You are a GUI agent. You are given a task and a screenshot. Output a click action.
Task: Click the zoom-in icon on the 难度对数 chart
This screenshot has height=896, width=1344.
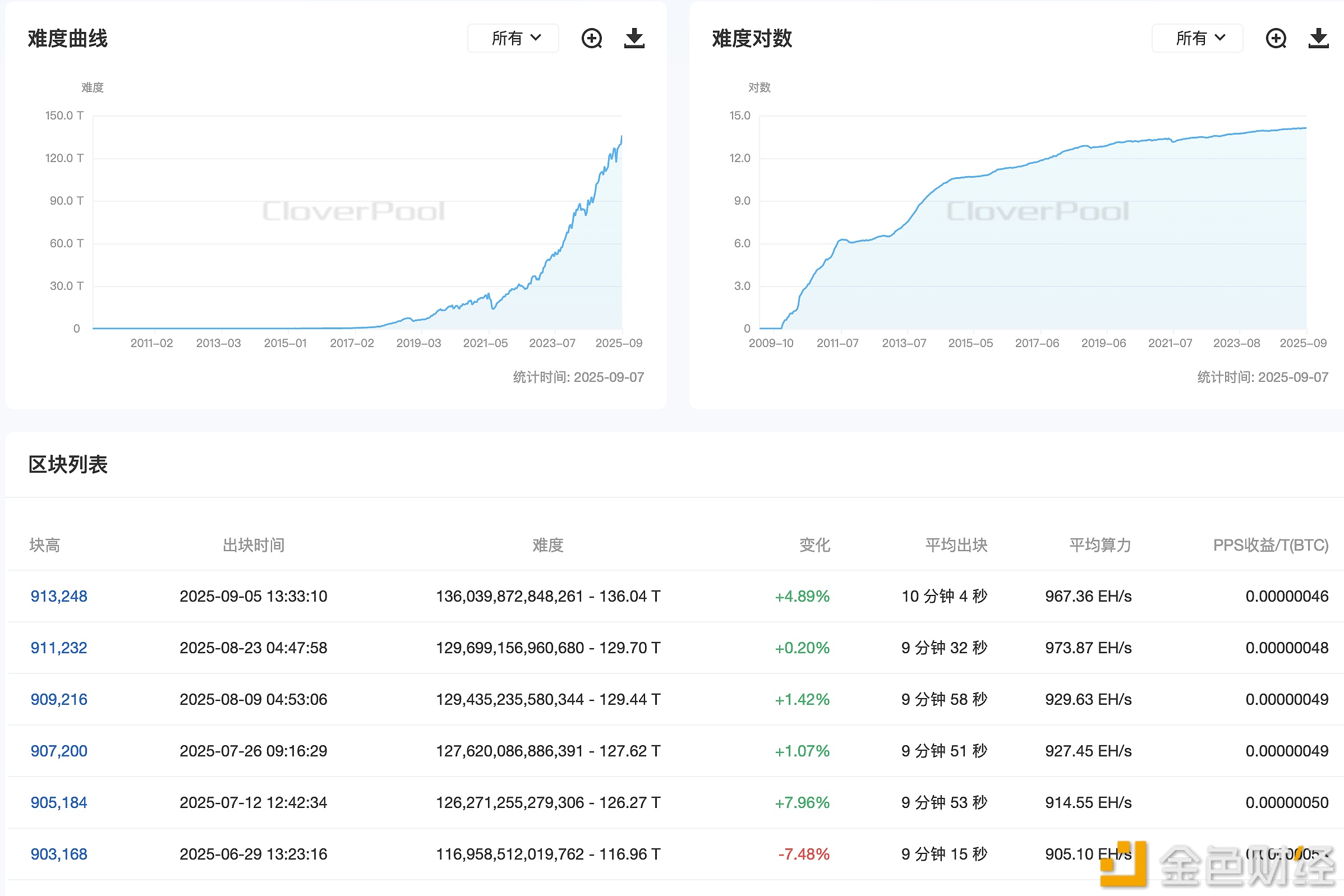pos(1276,38)
